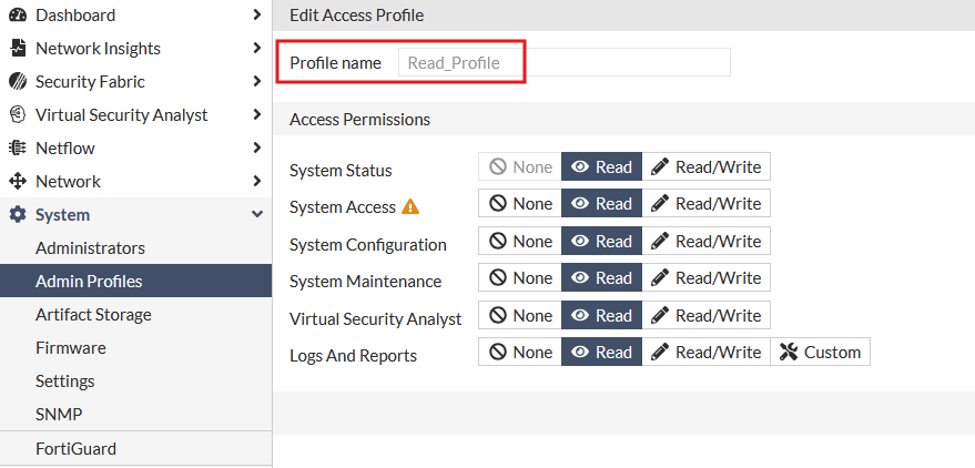Image resolution: width=975 pixels, height=468 pixels.
Task: Click the Profile name input field
Action: [x=564, y=63]
